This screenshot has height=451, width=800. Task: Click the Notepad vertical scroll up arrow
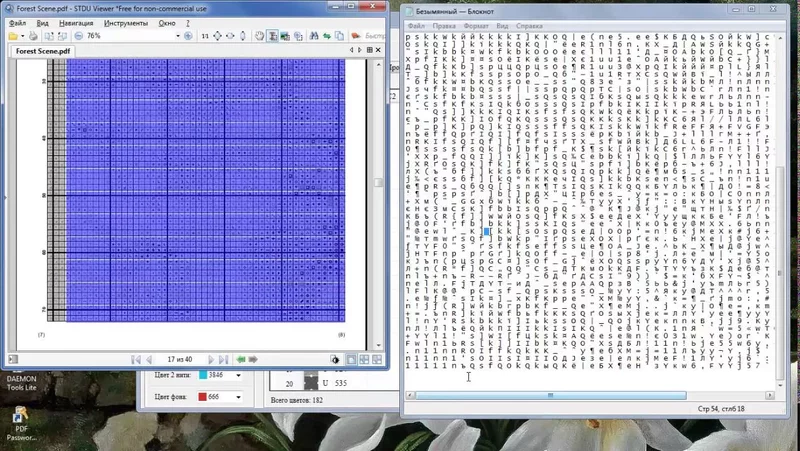780,38
